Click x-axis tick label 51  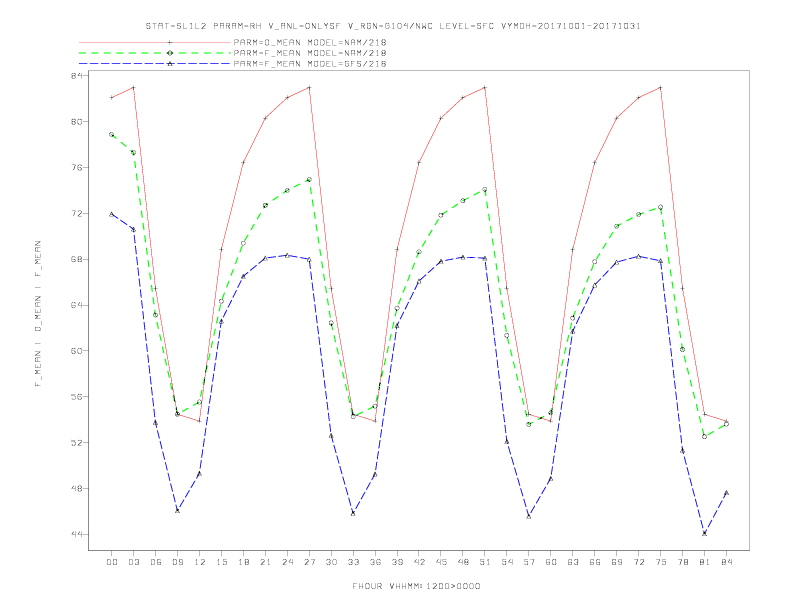[x=485, y=562]
